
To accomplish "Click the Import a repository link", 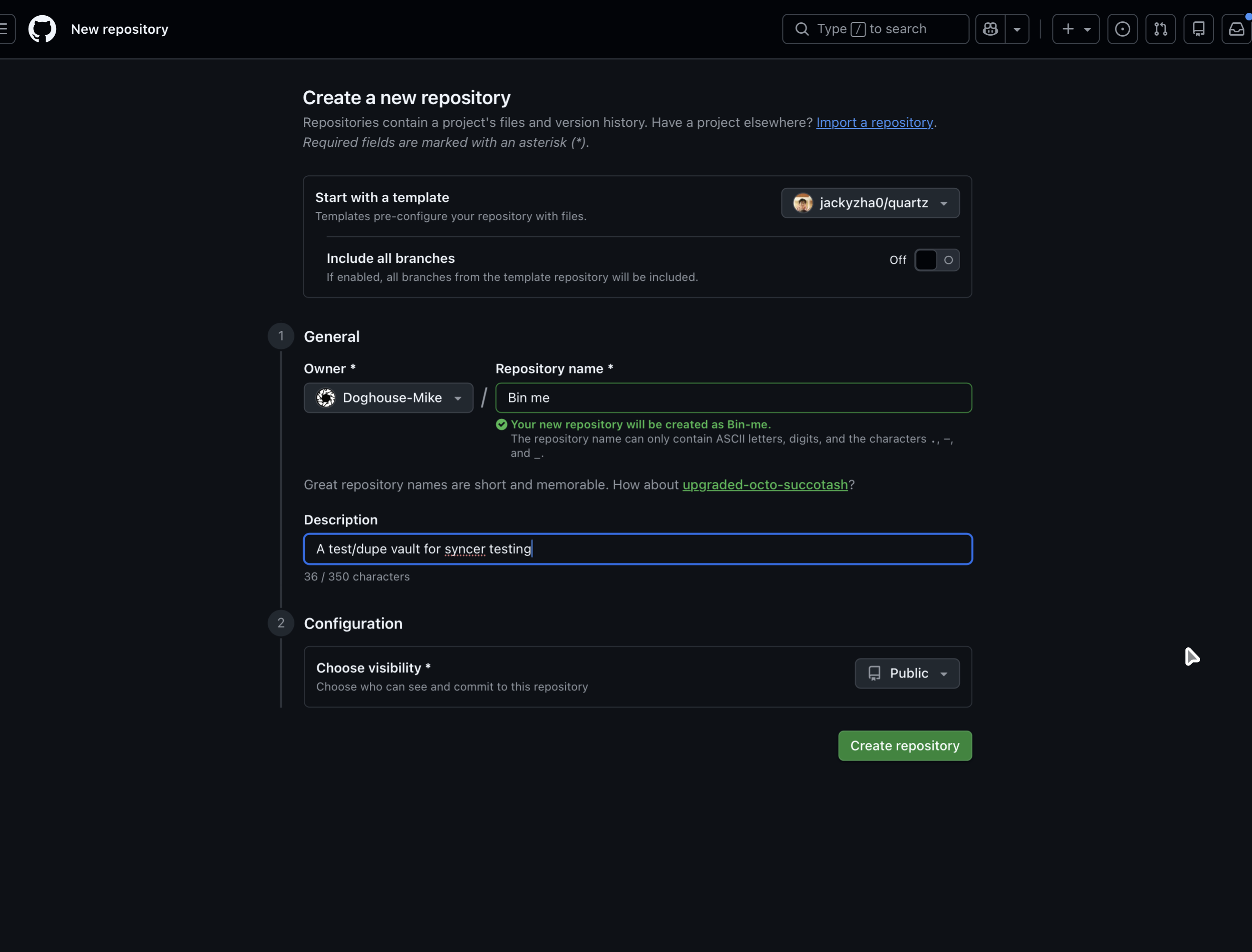I will 874,123.
